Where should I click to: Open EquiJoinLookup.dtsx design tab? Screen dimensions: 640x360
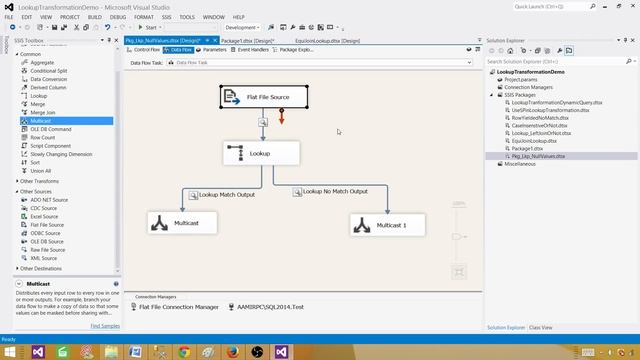(x=327, y=41)
